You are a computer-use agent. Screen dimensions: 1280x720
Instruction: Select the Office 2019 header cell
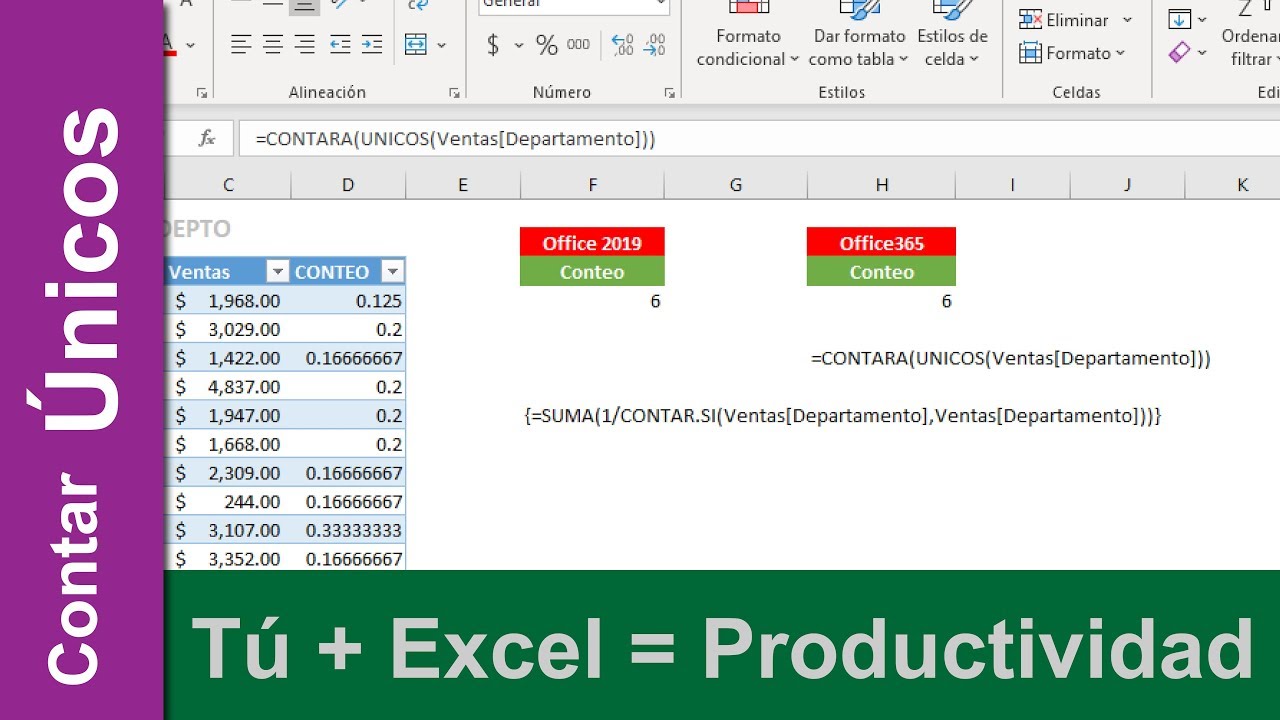click(x=592, y=242)
